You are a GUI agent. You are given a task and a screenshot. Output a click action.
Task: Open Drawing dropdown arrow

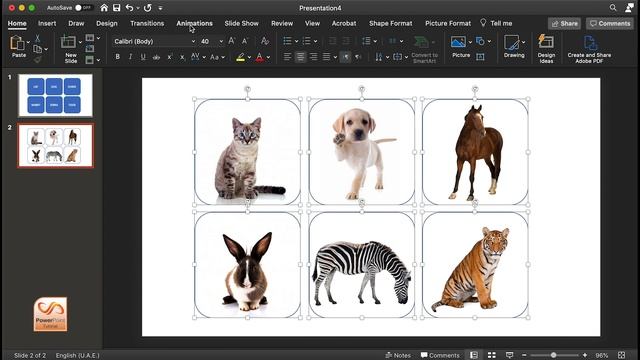(x=523, y=42)
